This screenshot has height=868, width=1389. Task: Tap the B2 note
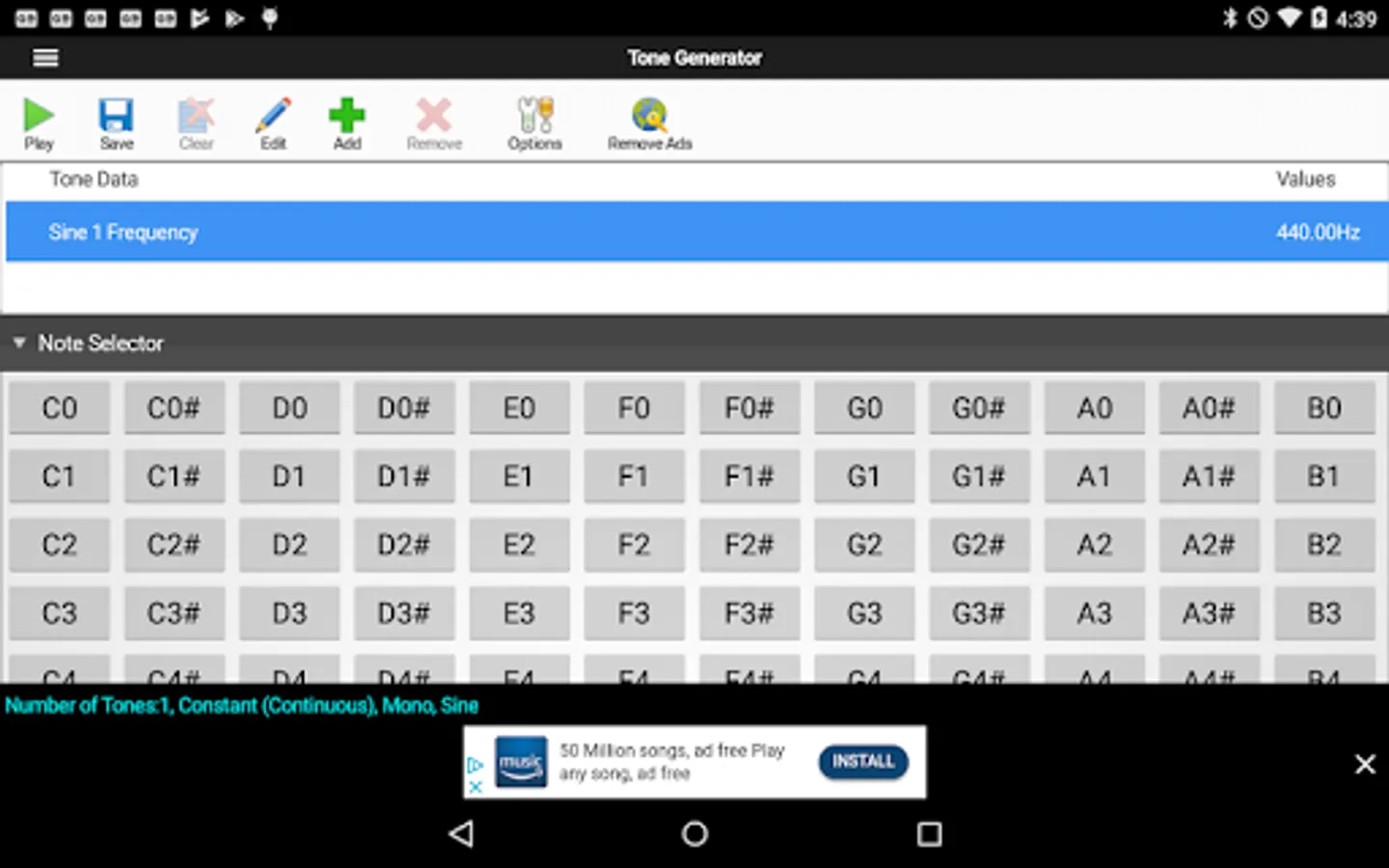[x=1324, y=545]
